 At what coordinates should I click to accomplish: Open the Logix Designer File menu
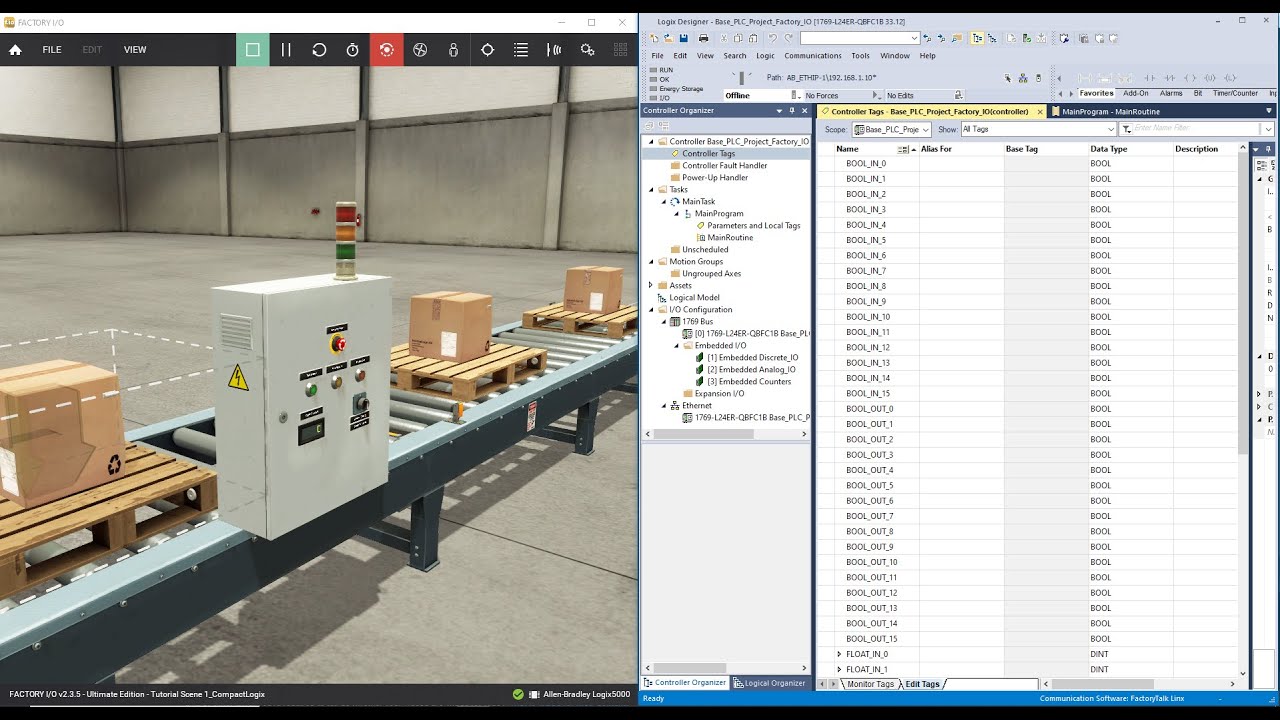pos(657,56)
